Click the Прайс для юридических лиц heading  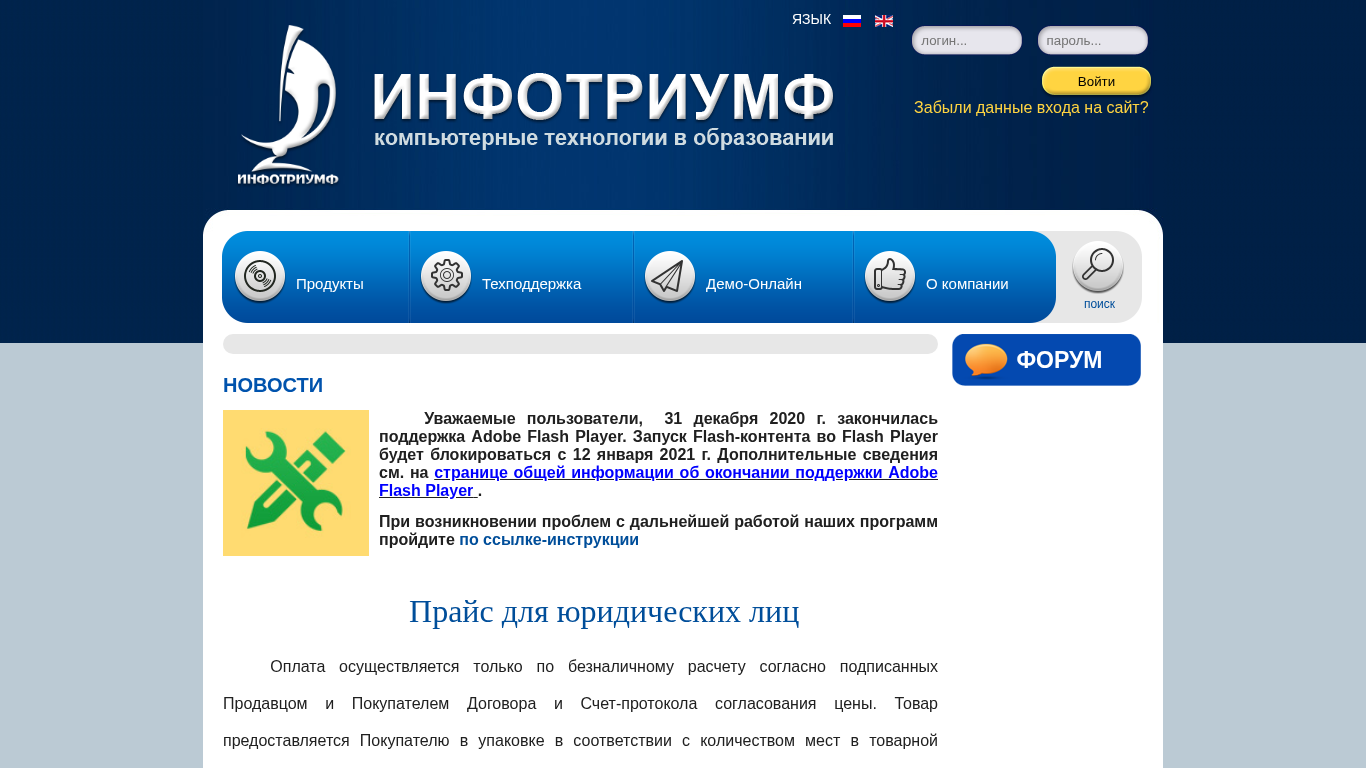click(x=604, y=611)
